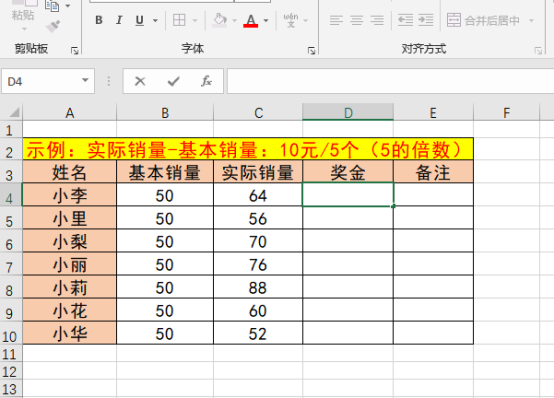Screen dimensions: 554x398
Task: Open Insert Function fx dialog
Action: tap(206, 81)
